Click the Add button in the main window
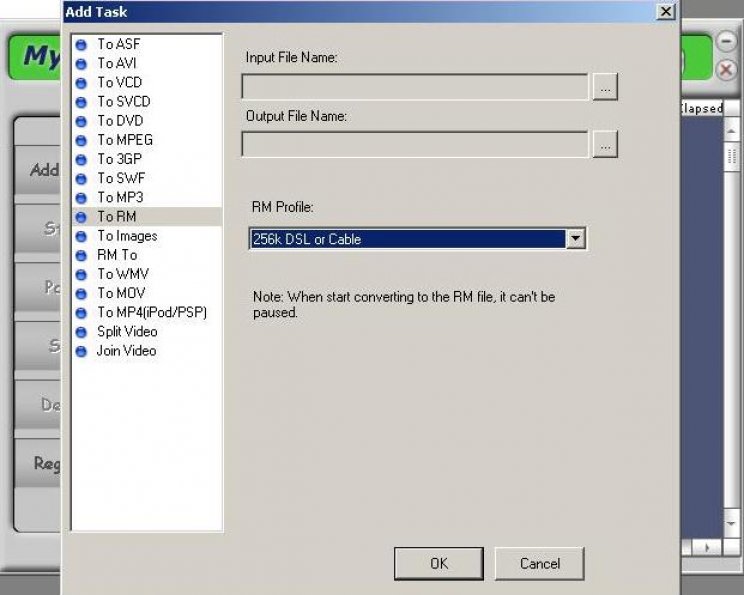744x595 pixels. tap(38, 170)
